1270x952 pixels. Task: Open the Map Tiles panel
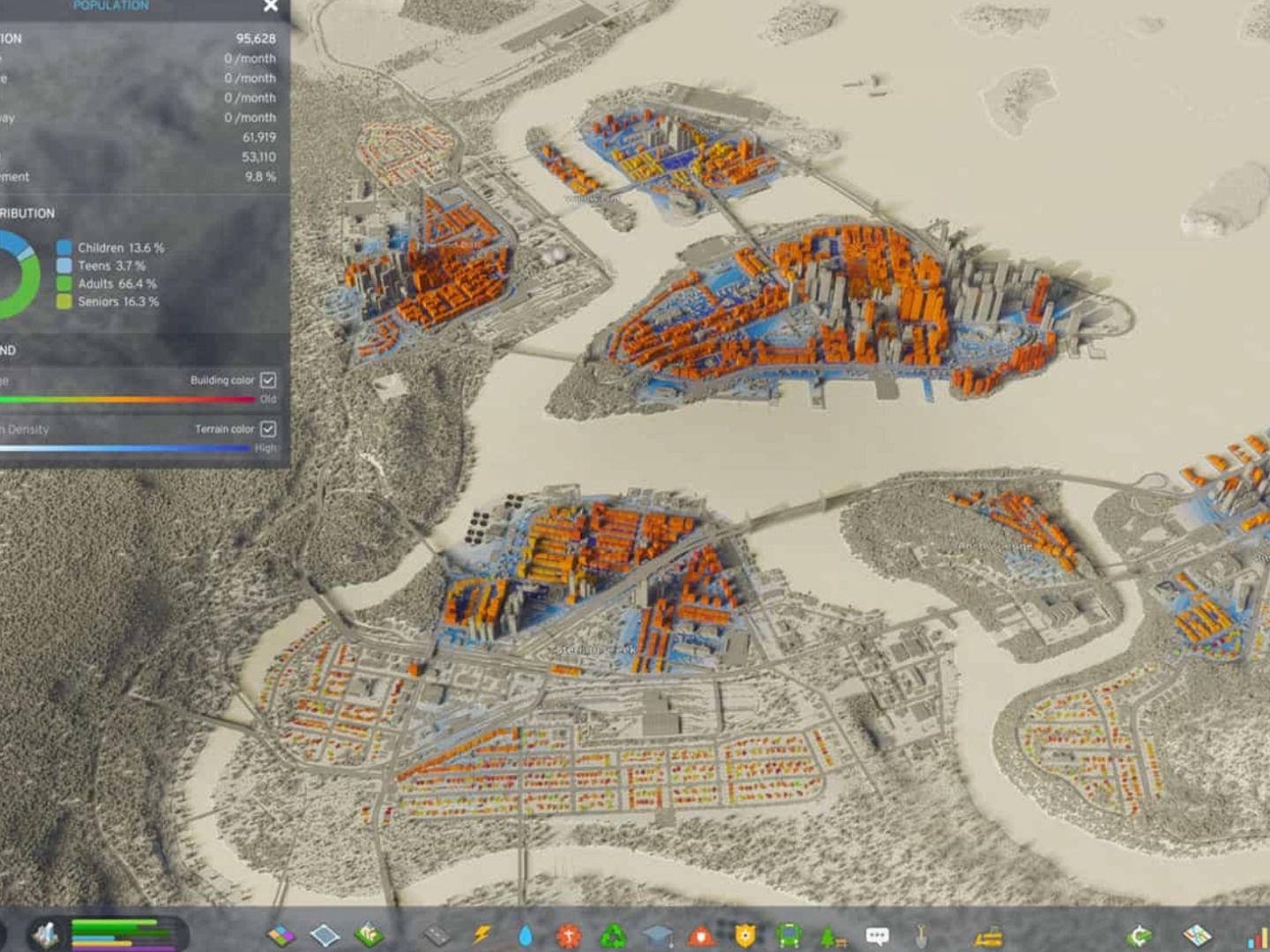1198,935
